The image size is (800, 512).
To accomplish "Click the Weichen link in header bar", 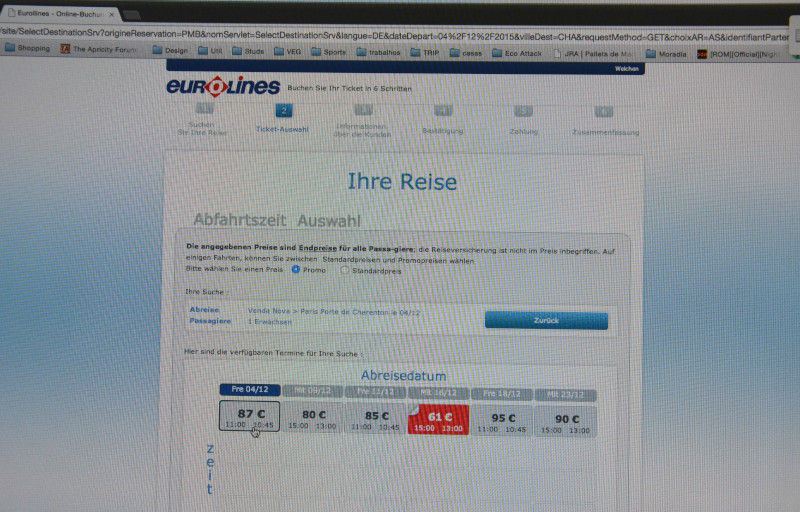I will click(x=627, y=68).
